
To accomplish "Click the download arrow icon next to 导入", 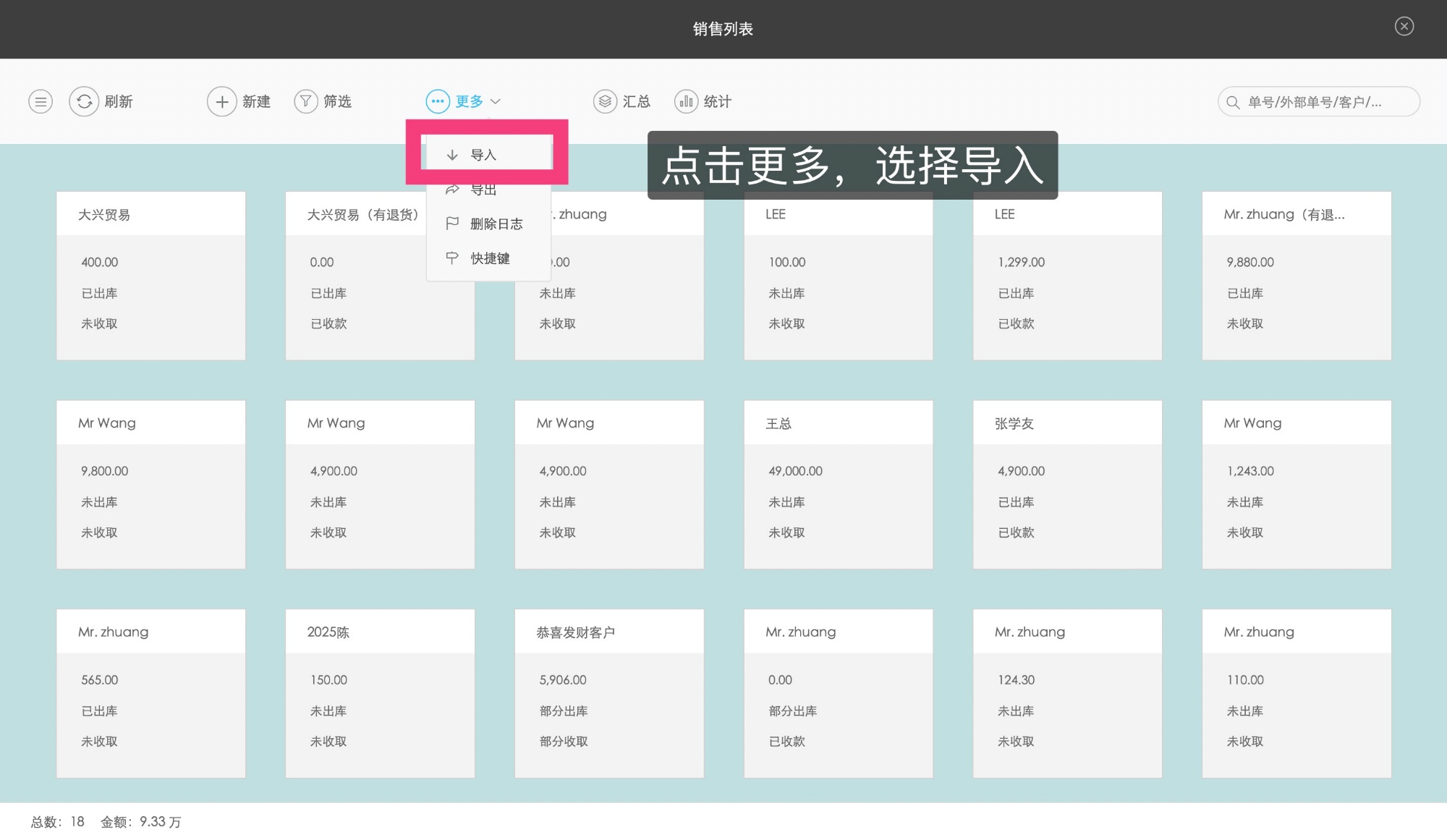I will tap(451, 153).
